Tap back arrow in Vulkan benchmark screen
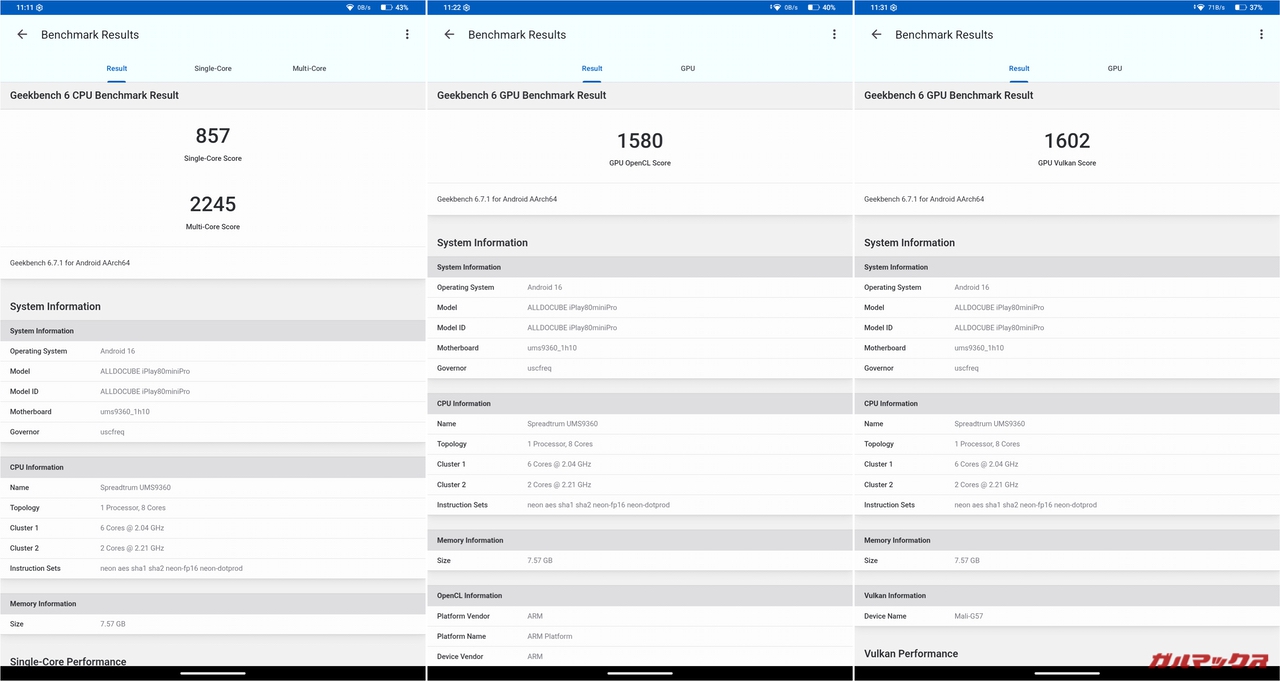The image size is (1280, 681). 876,34
